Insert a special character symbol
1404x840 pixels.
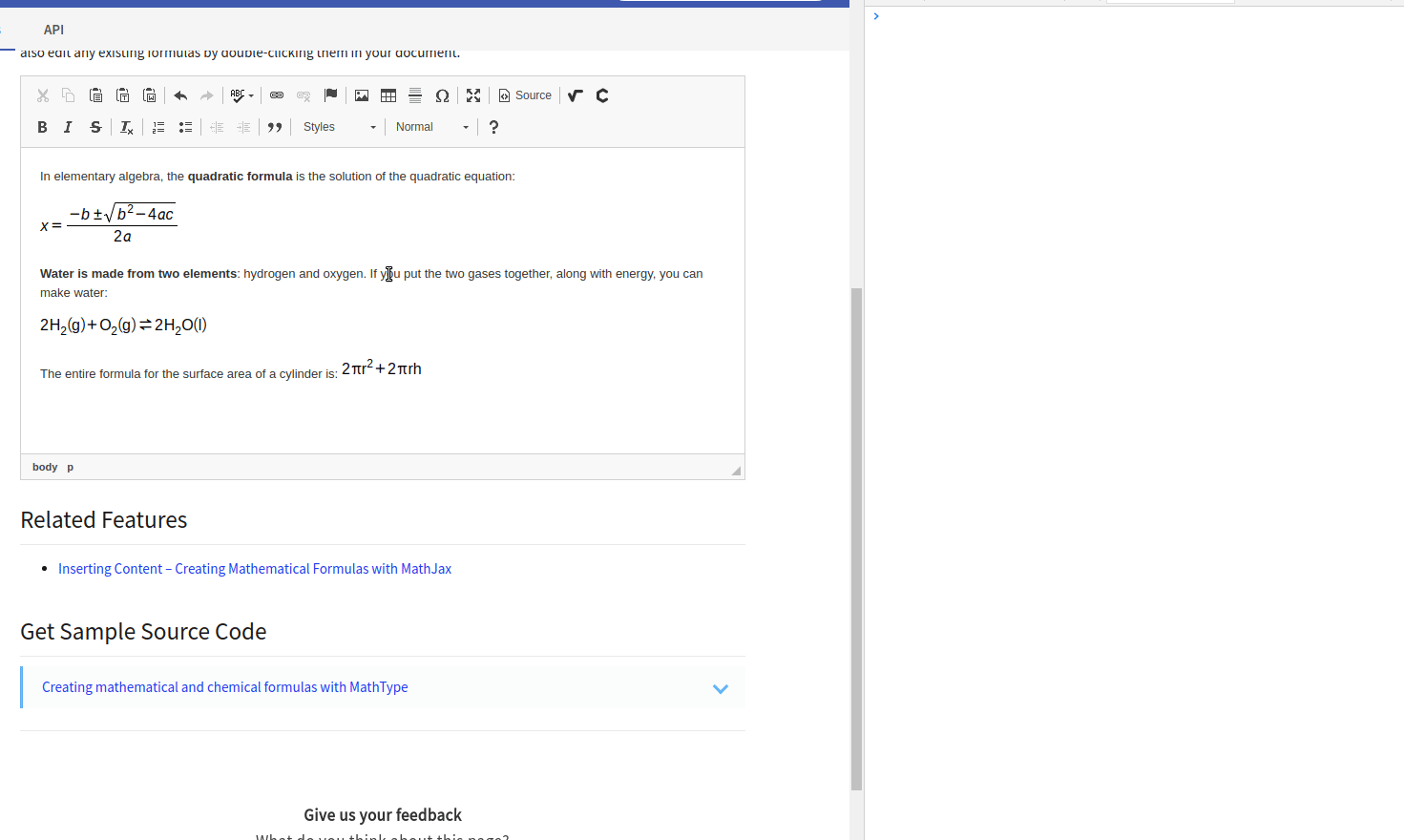[442, 94]
